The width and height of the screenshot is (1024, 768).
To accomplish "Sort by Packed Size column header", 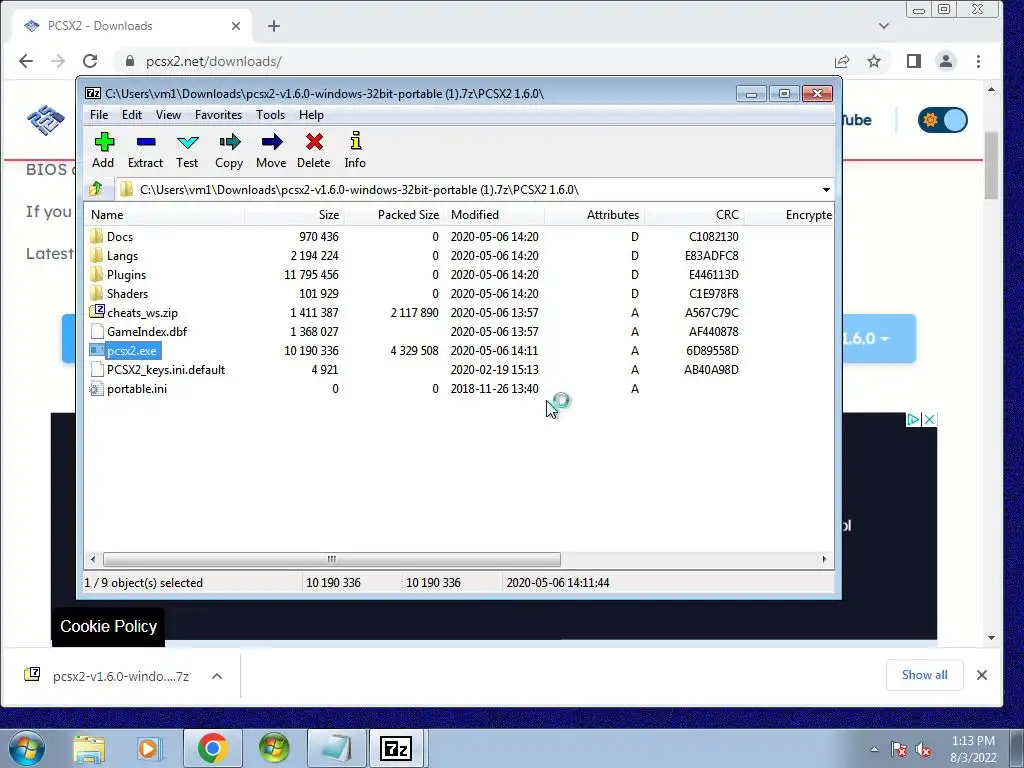I will coord(394,215).
